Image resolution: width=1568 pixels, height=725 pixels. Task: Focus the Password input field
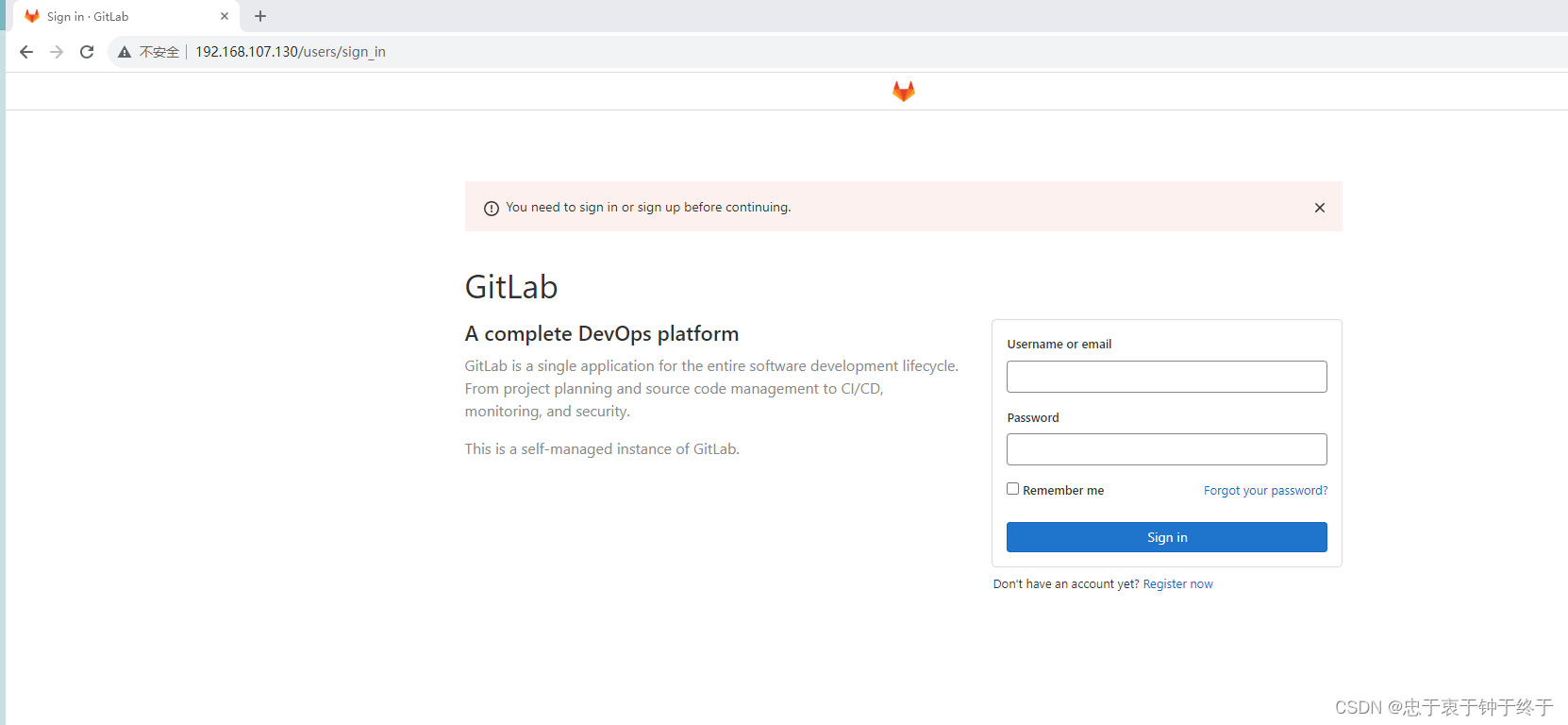point(1167,449)
